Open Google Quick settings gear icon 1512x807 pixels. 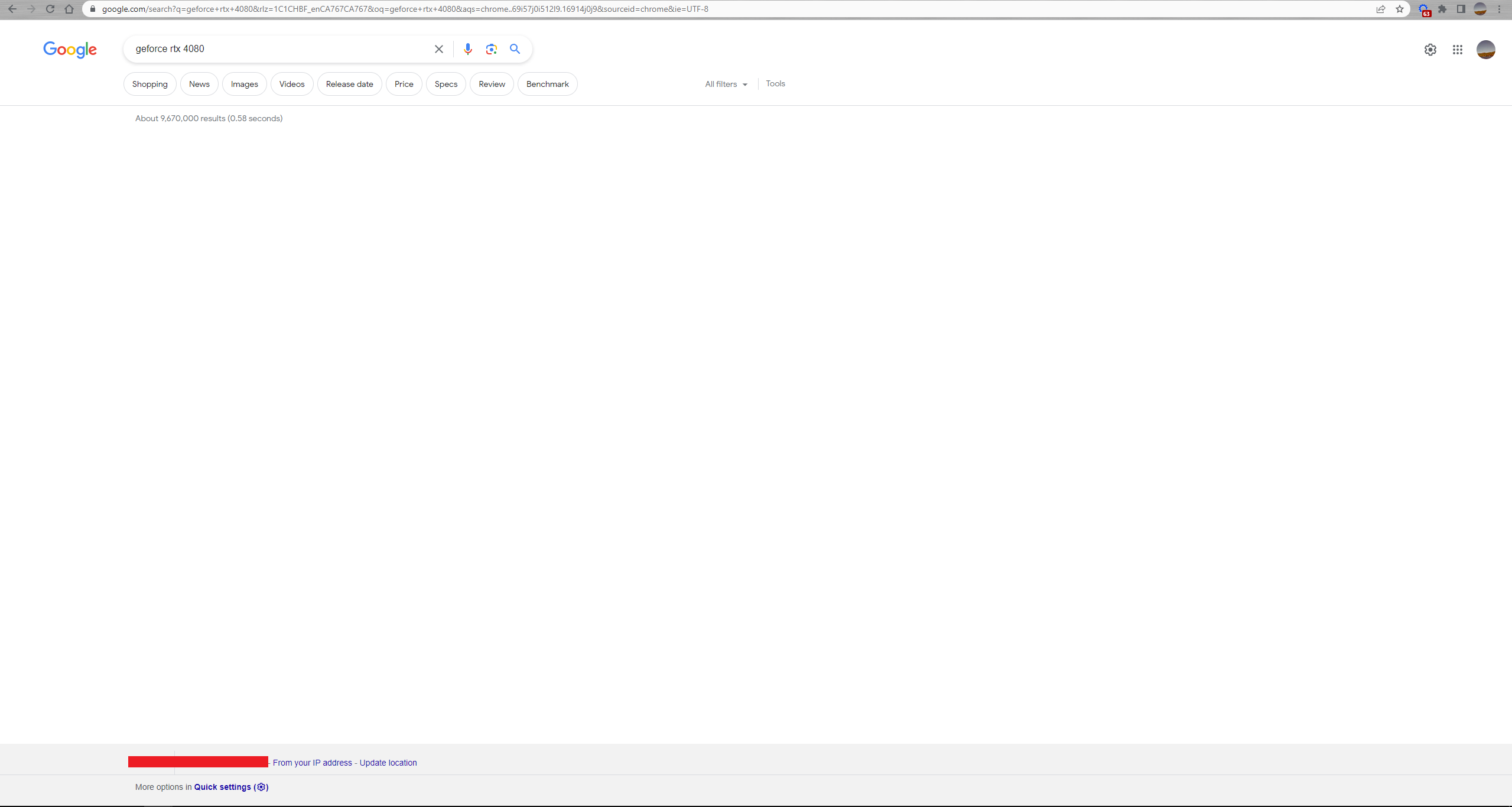1430,50
